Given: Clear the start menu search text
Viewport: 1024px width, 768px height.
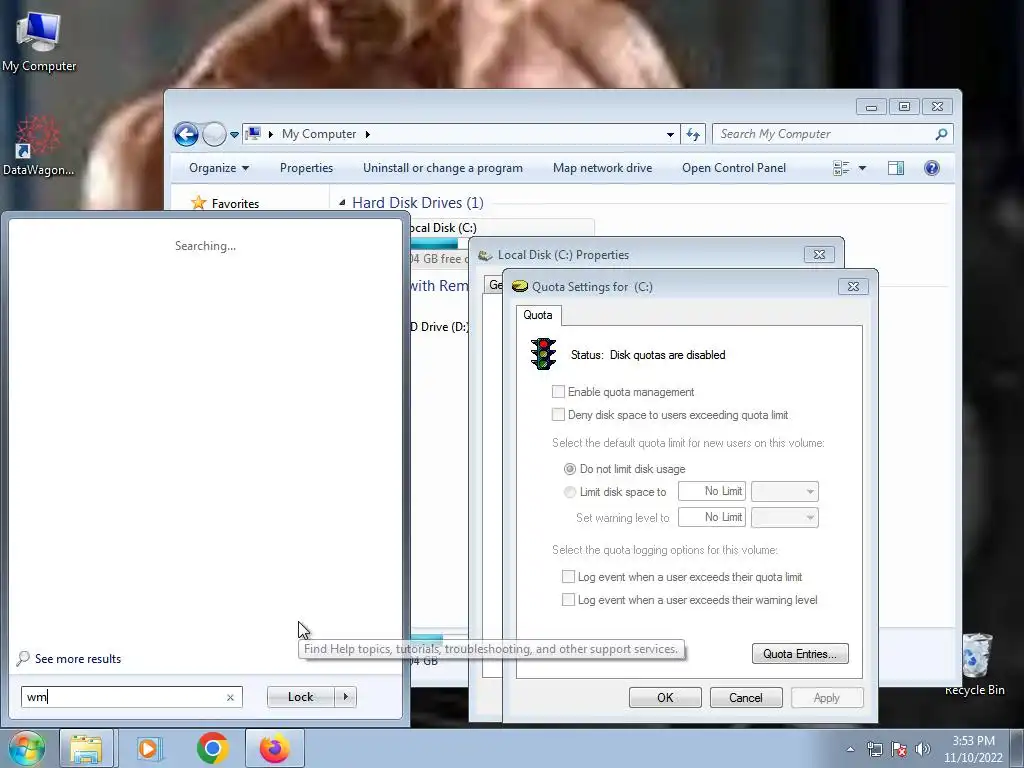Looking at the screenshot, I should tap(230, 697).
